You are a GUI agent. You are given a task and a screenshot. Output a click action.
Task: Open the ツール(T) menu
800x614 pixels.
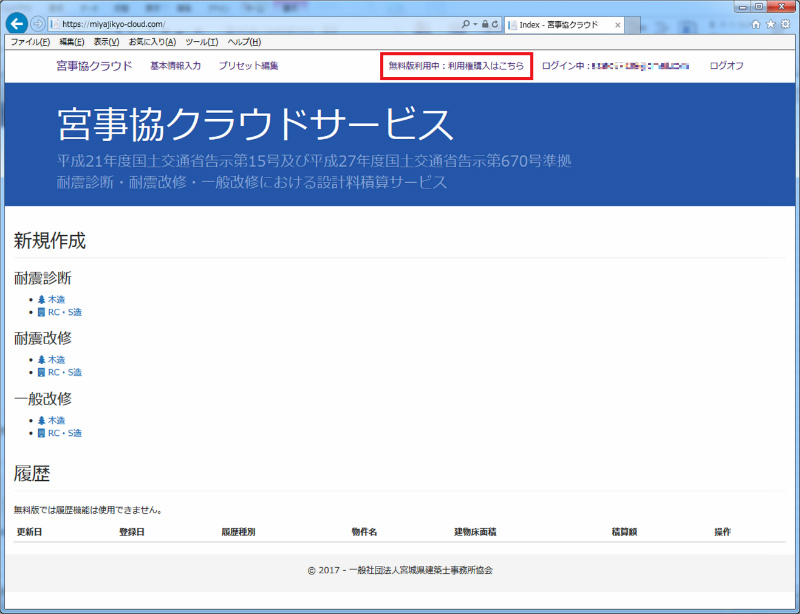pyautogui.click(x=202, y=42)
